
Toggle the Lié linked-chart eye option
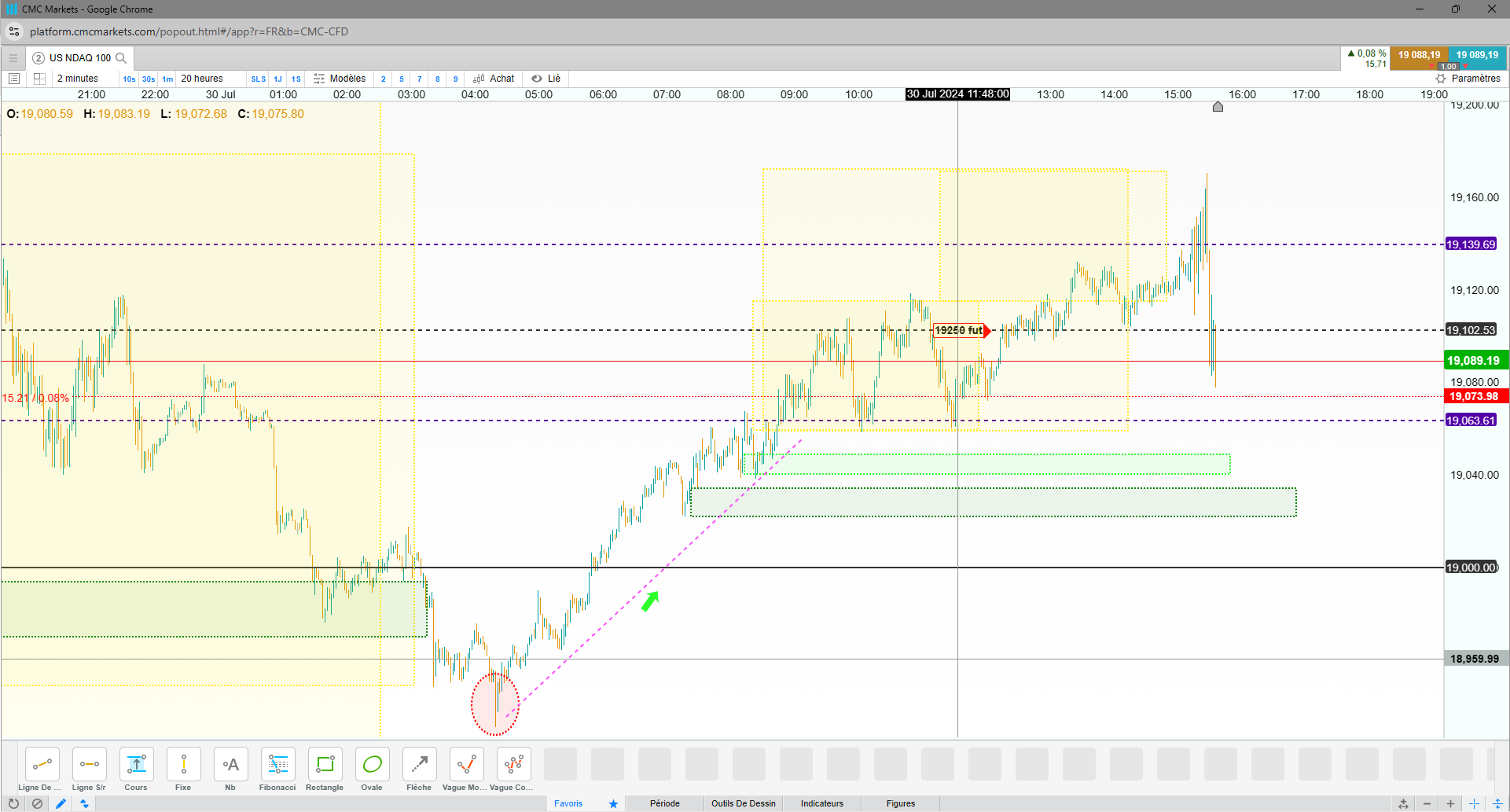coord(546,79)
